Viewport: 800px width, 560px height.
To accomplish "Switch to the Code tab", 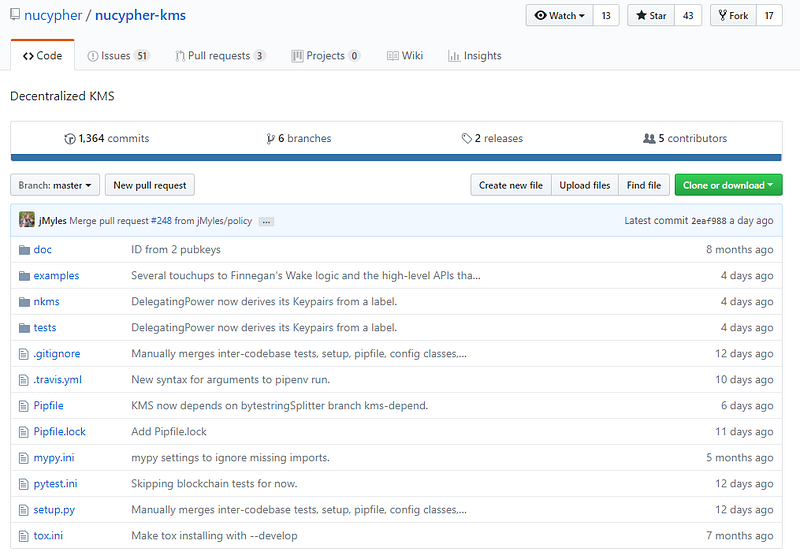I will (x=42, y=56).
